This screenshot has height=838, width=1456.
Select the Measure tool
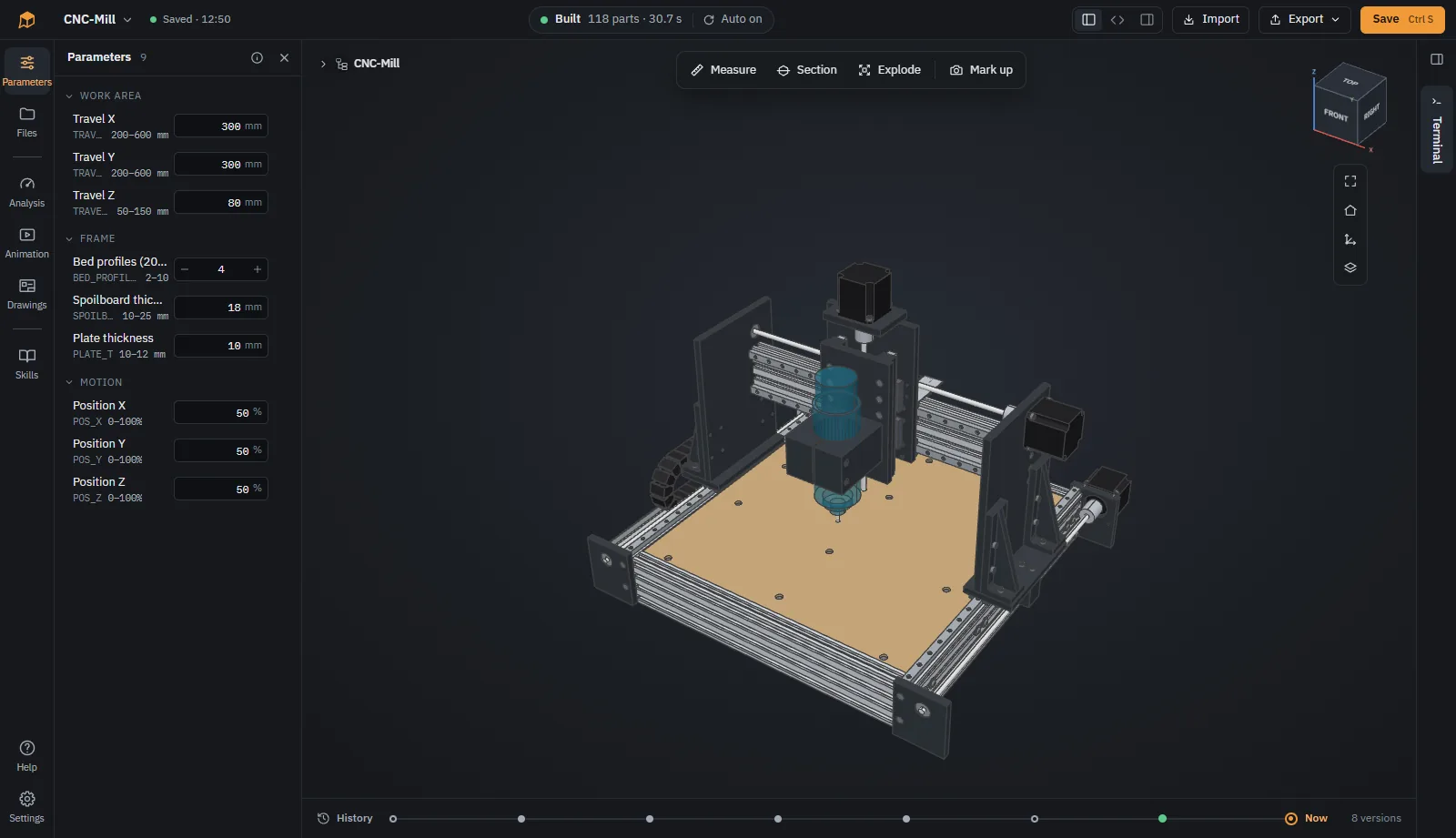click(x=723, y=70)
